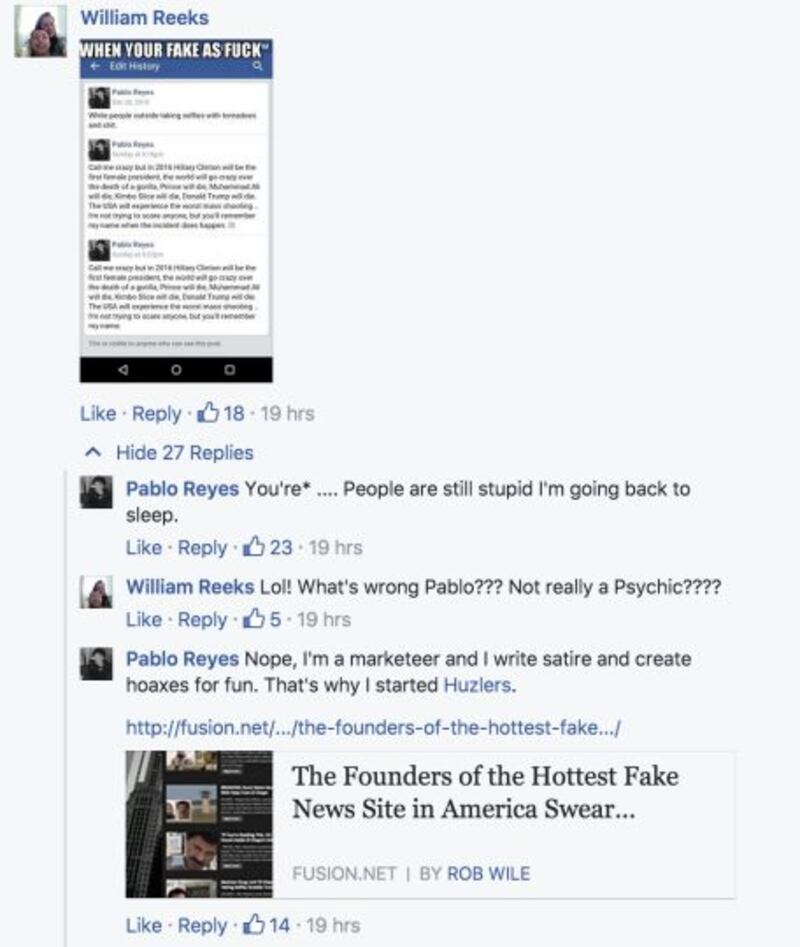Screen dimensions: 800x947
Task: Reply to "Not really a Psychic" comment
Action: 202,620
